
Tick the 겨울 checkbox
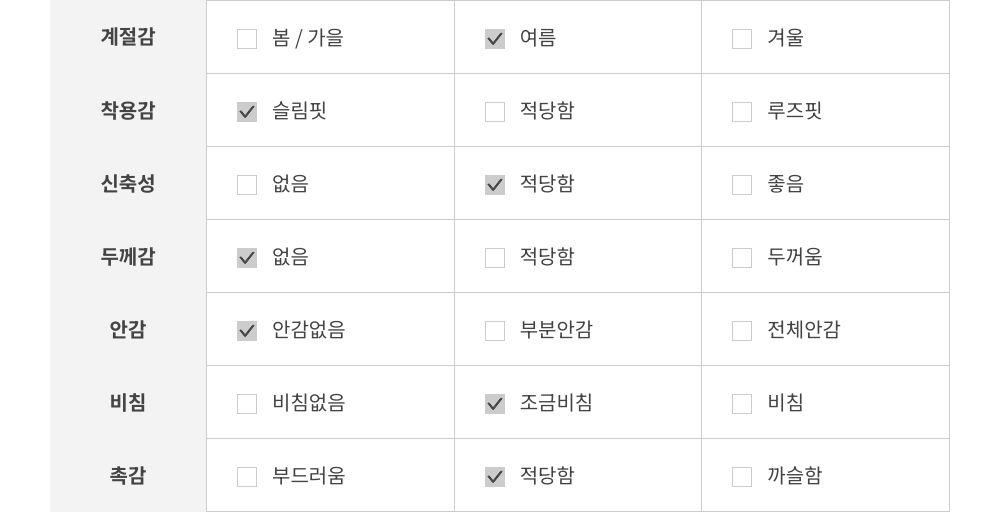pos(742,39)
